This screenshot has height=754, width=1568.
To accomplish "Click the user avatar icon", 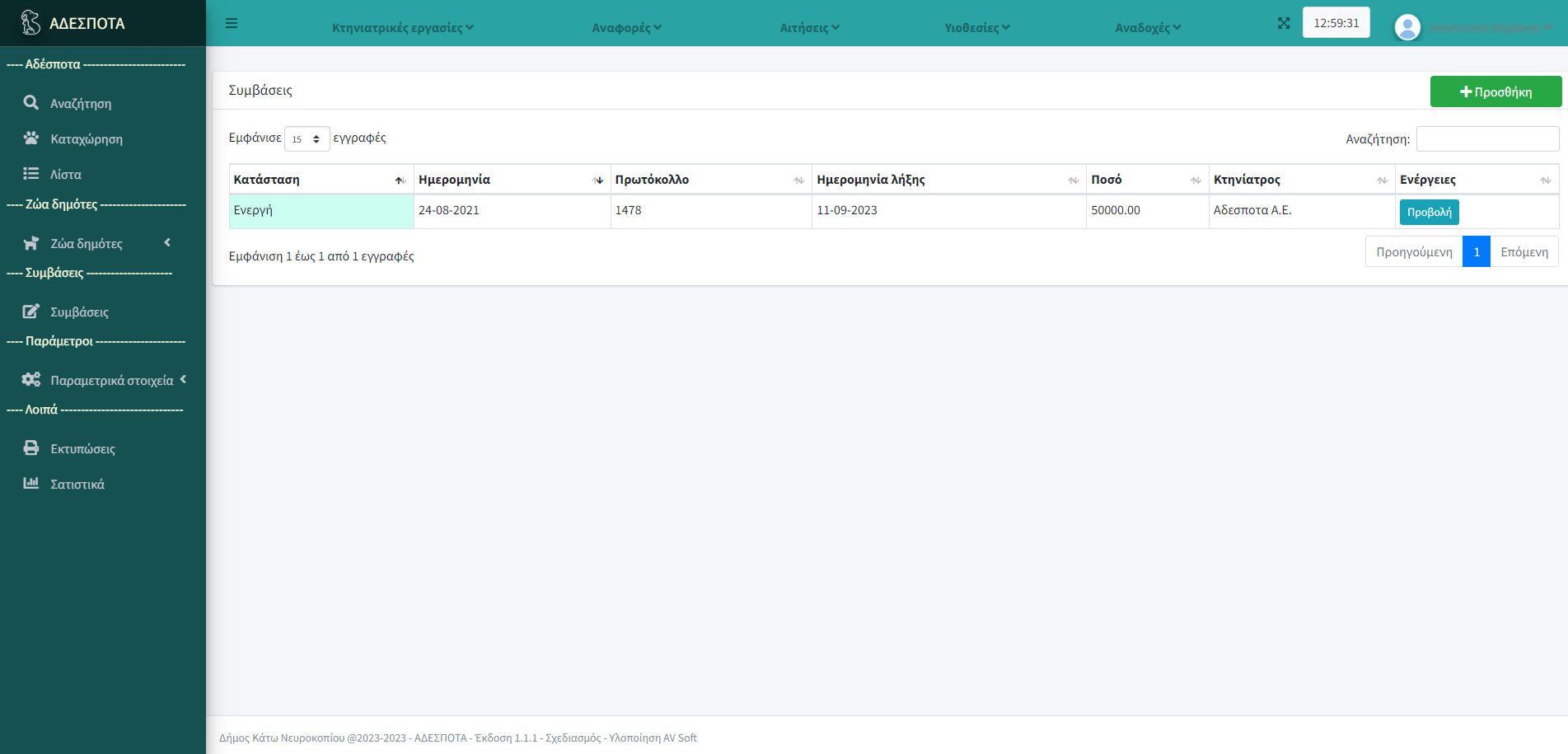I will click(x=1407, y=27).
